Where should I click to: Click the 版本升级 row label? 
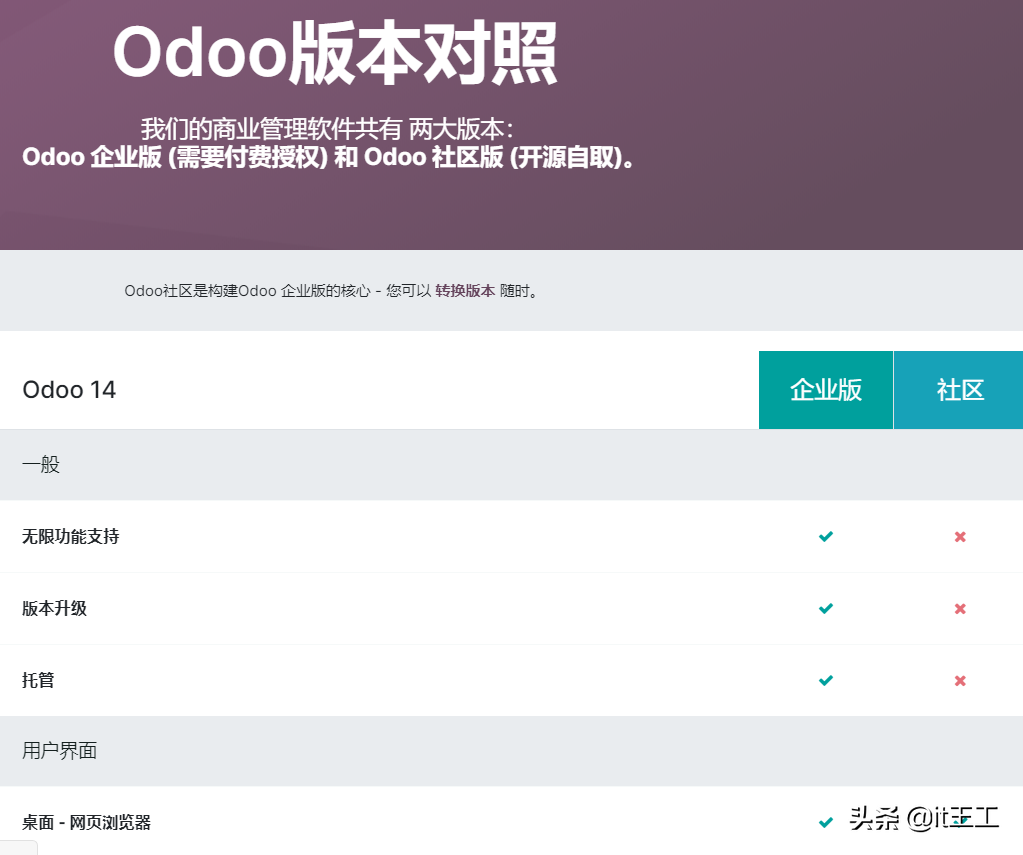coord(54,608)
